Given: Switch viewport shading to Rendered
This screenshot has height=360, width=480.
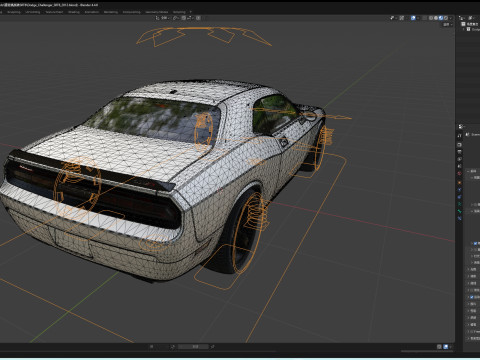Looking at the screenshot, I should 446,18.
